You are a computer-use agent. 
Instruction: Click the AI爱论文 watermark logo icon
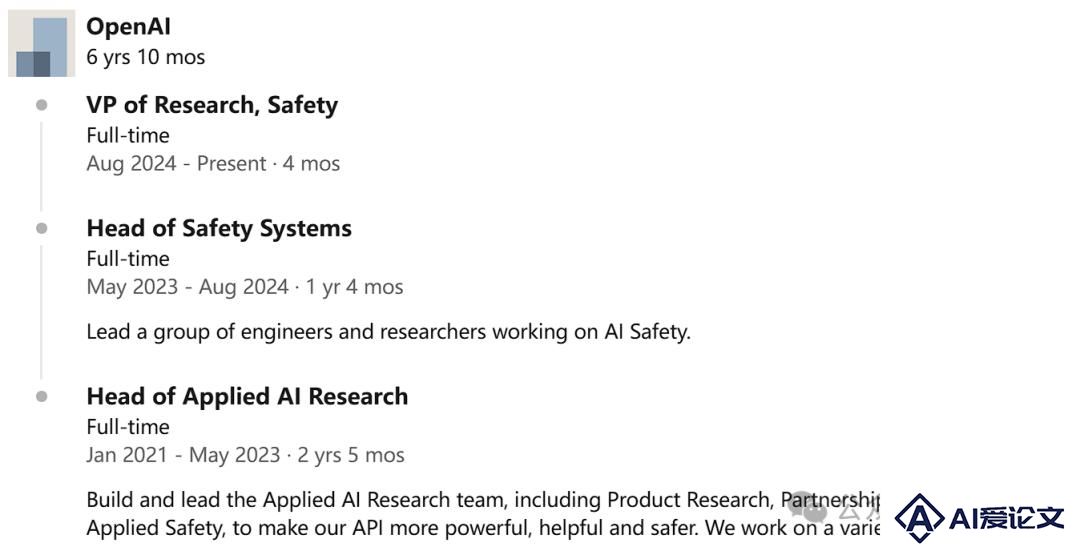(x=919, y=517)
